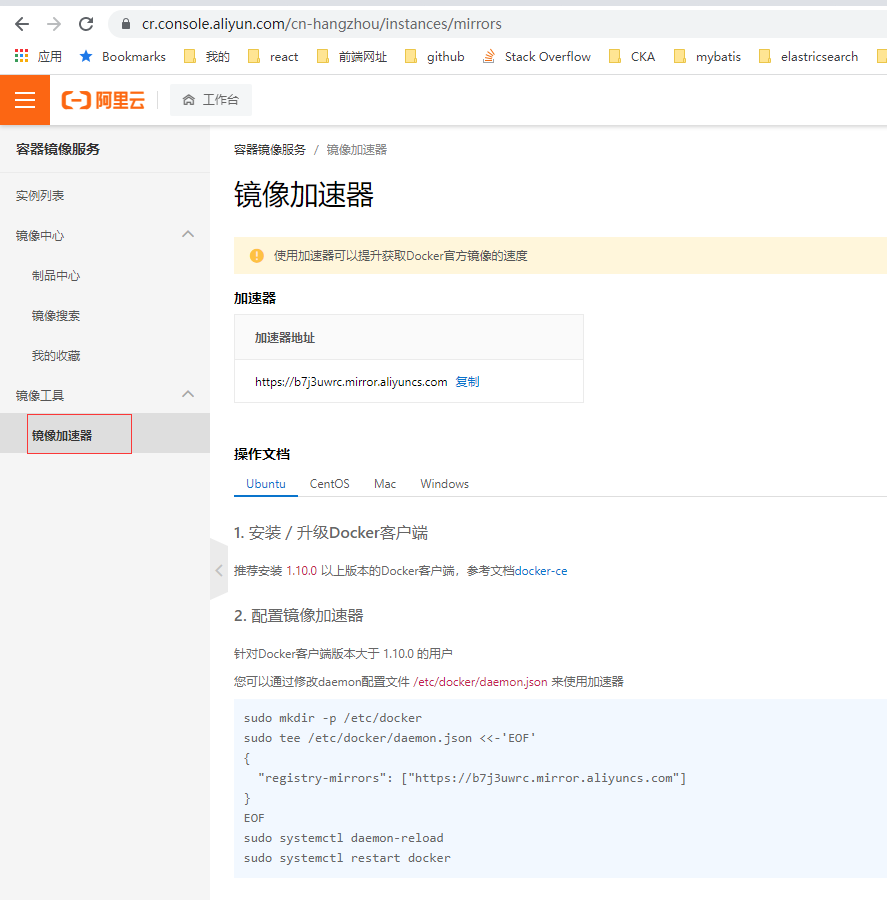The height and width of the screenshot is (900, 887).
Task: Click the accelerator URL https://b7j3uwrc.mirror.aliyuncs.com
Action: click(x=351, y=382)
